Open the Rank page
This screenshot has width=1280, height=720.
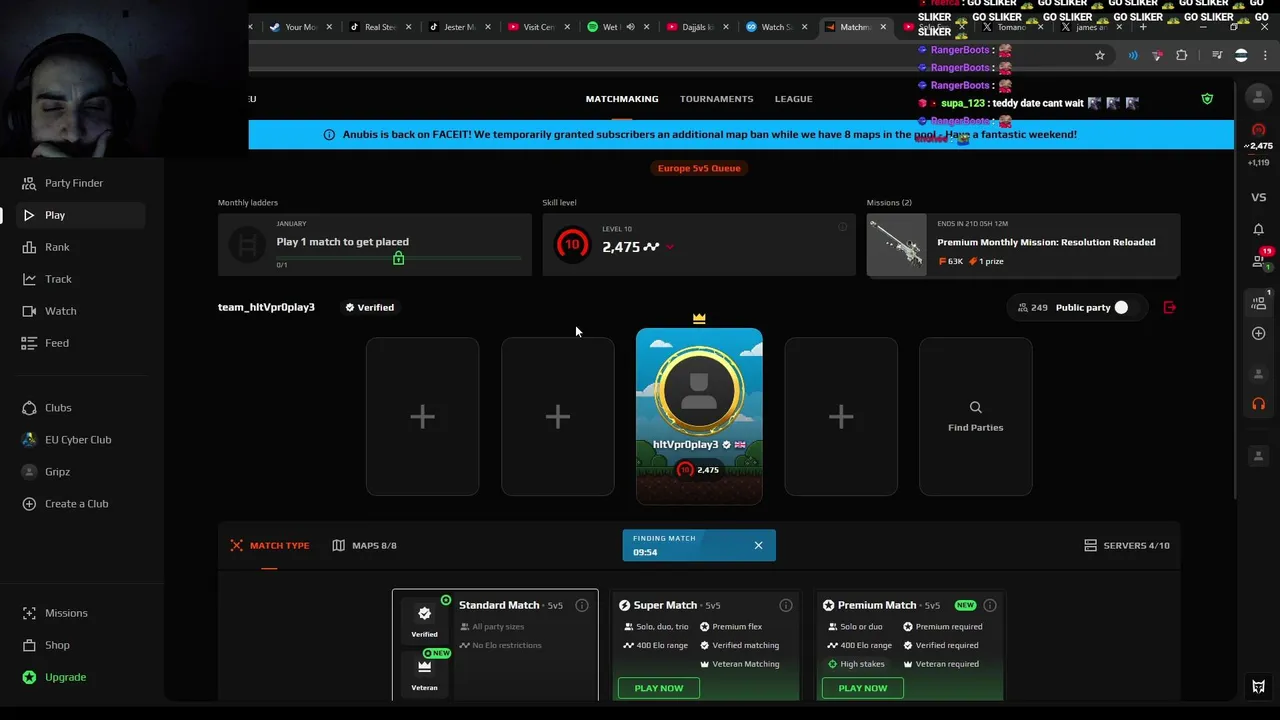tap(57, 247)
